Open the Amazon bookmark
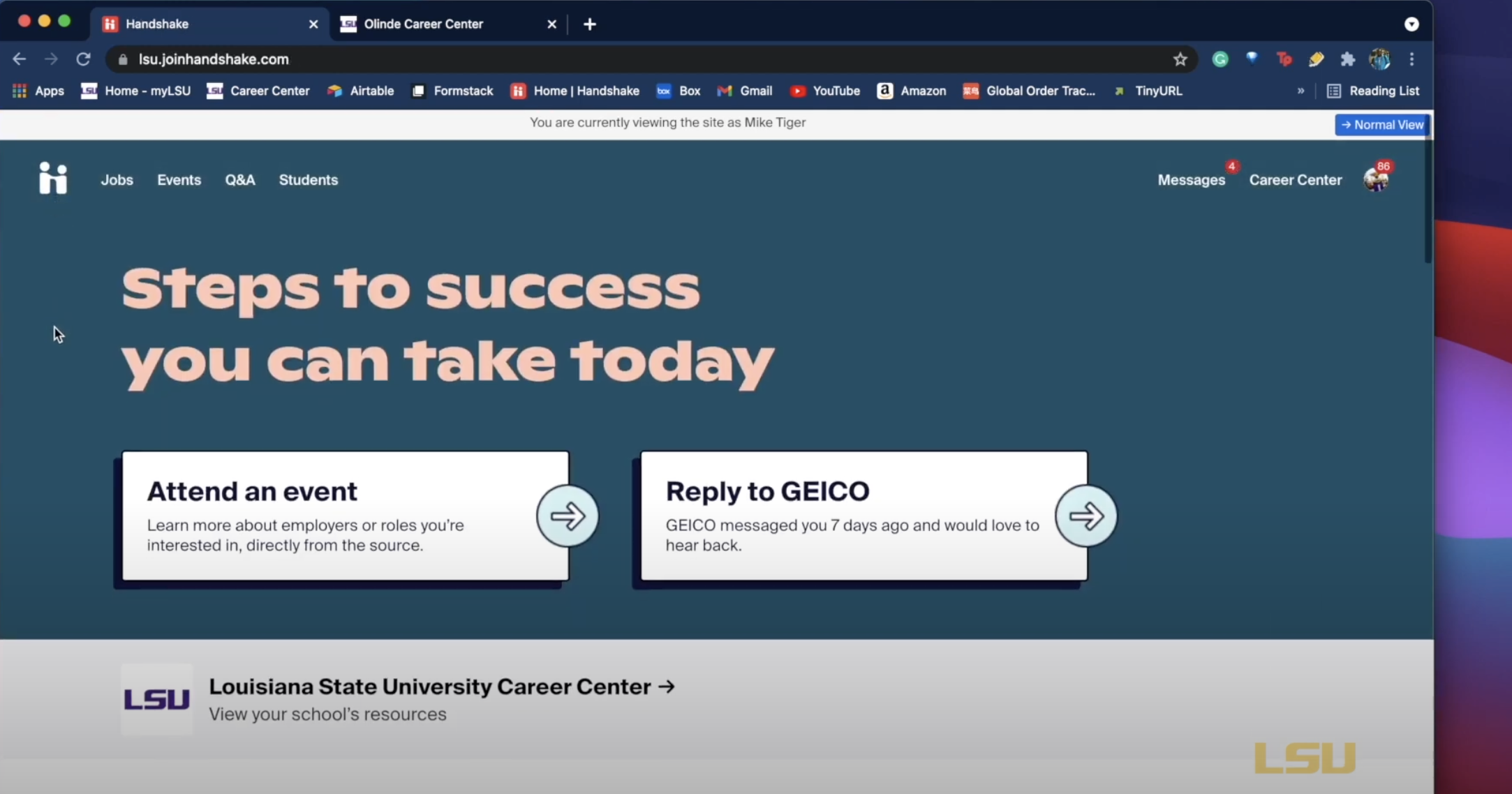The image size is (1512, 794). [x=911, y=91]
